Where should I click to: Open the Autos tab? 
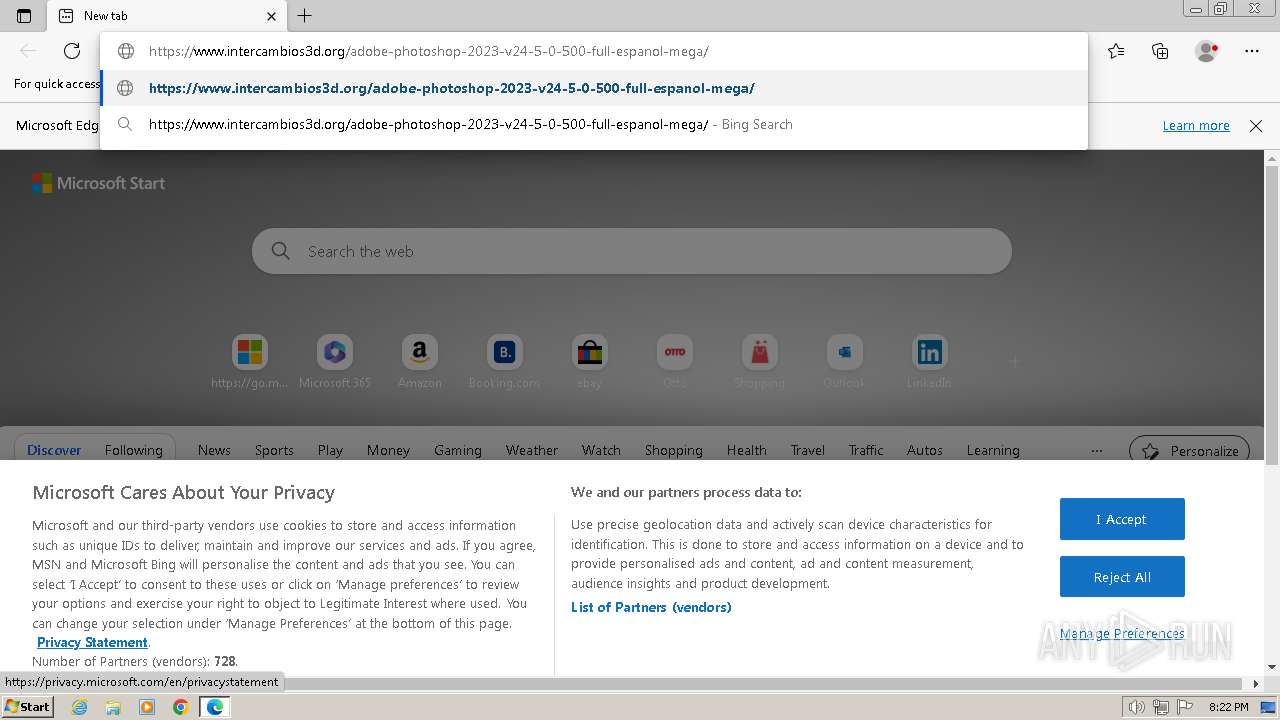(x=925, y=450)
